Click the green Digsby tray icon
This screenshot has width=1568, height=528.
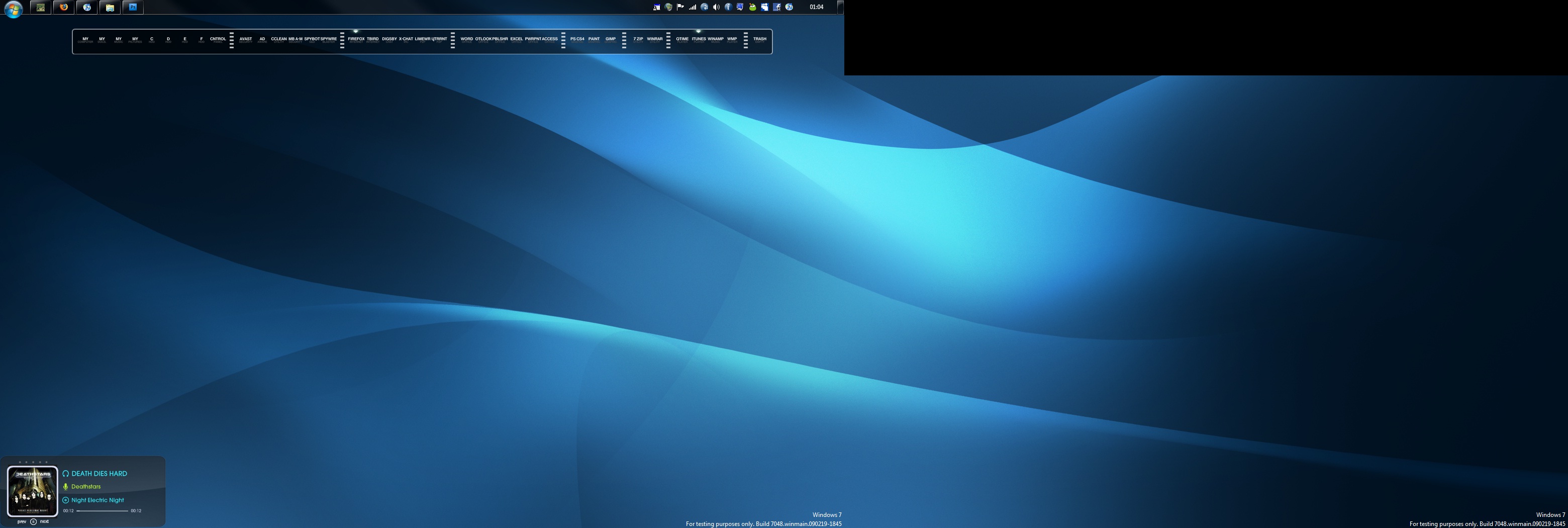click(x=752, y=8)
